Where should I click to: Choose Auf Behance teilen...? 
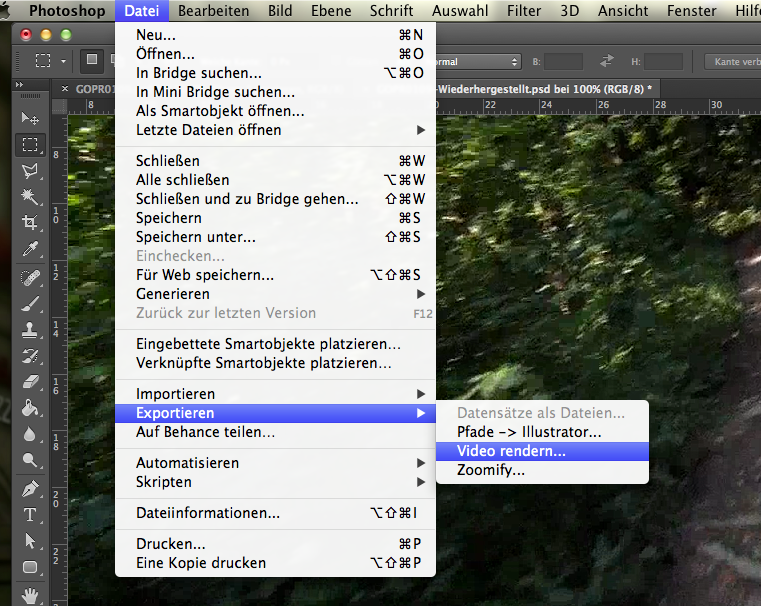point(275,432)
